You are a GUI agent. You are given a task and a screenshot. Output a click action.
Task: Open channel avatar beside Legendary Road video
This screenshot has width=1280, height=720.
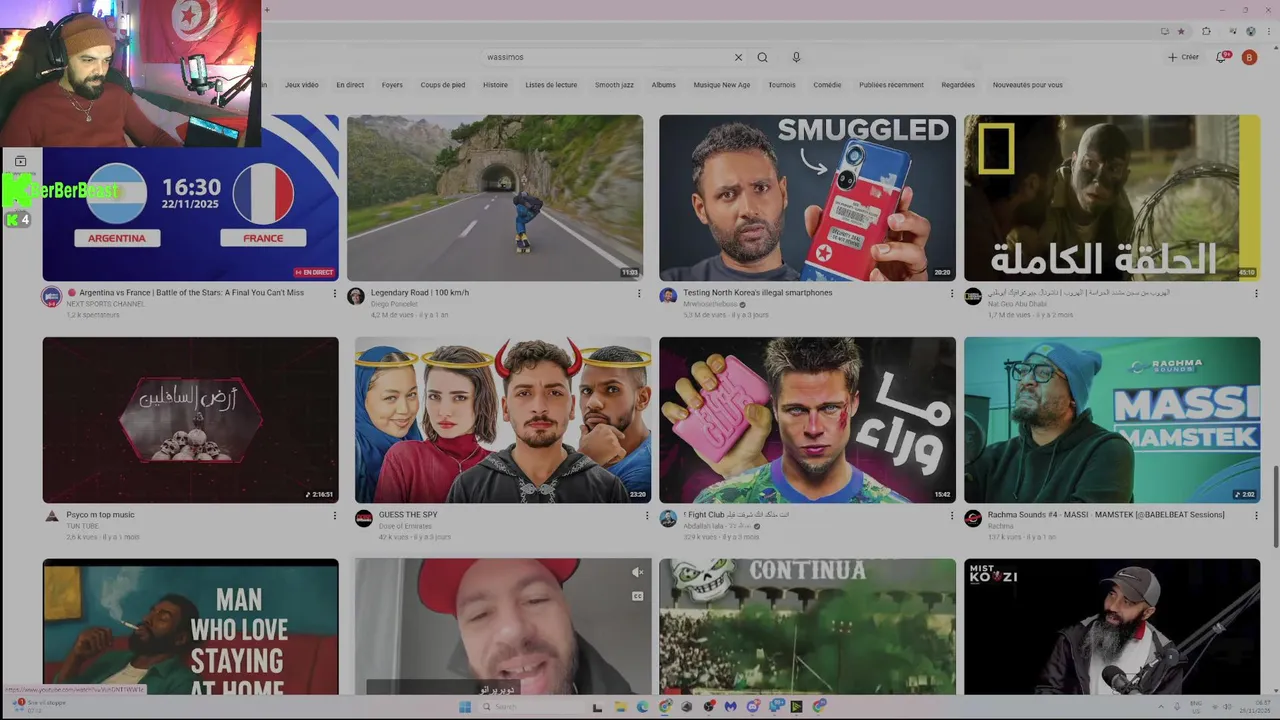pos(356,296)
